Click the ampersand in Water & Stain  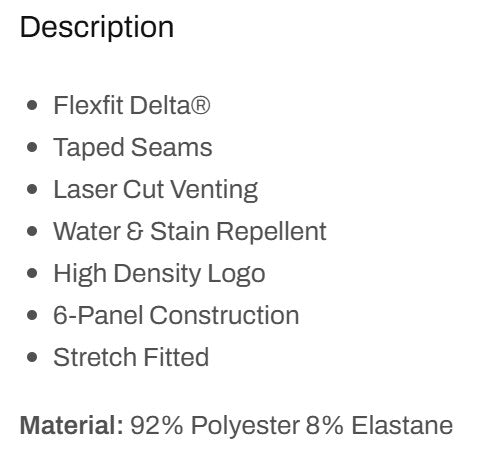(135, 231)
